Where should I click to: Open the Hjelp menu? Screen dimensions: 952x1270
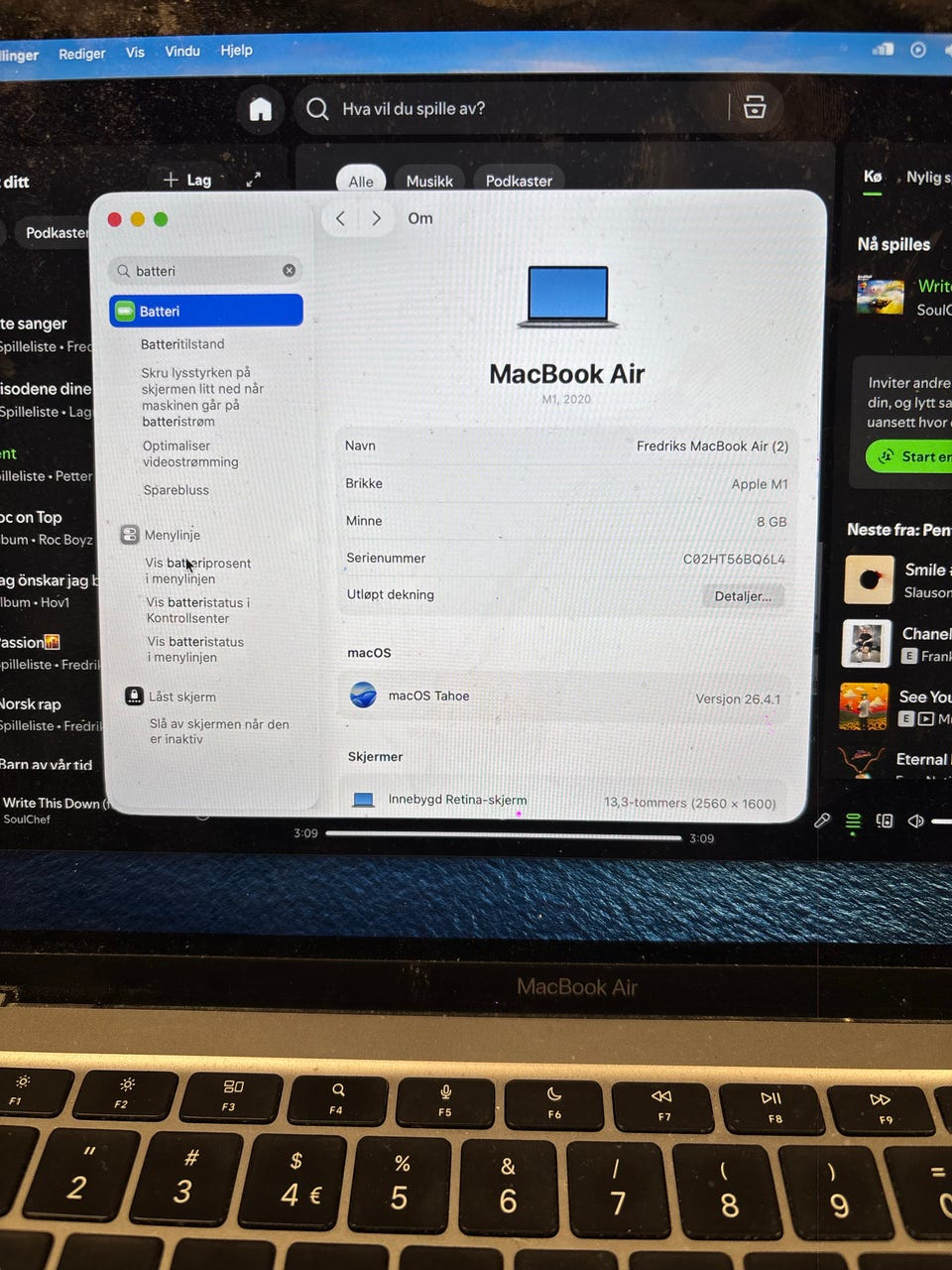(x=236, y=50)
